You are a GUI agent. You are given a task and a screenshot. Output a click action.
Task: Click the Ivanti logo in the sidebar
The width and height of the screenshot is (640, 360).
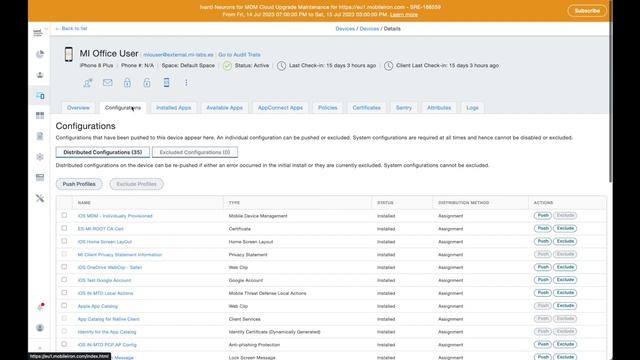tap(38, 32)
